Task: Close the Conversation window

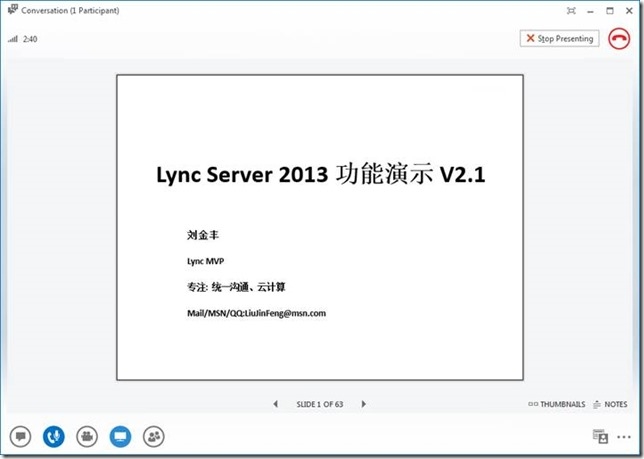Action: 629,11
